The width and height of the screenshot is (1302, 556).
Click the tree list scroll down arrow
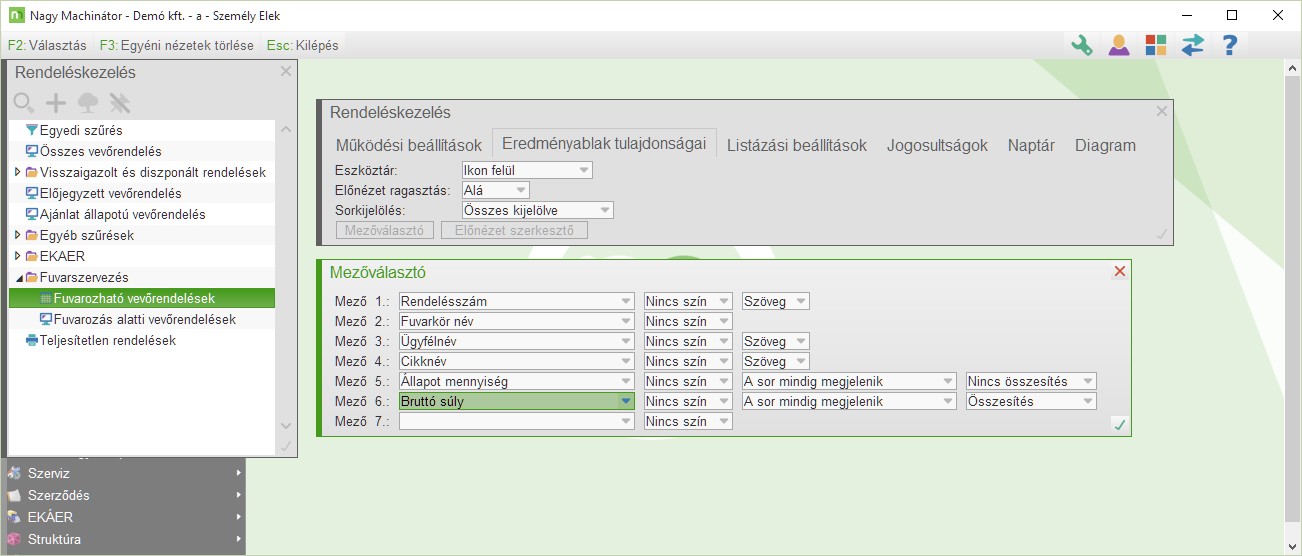coord(286,425)
